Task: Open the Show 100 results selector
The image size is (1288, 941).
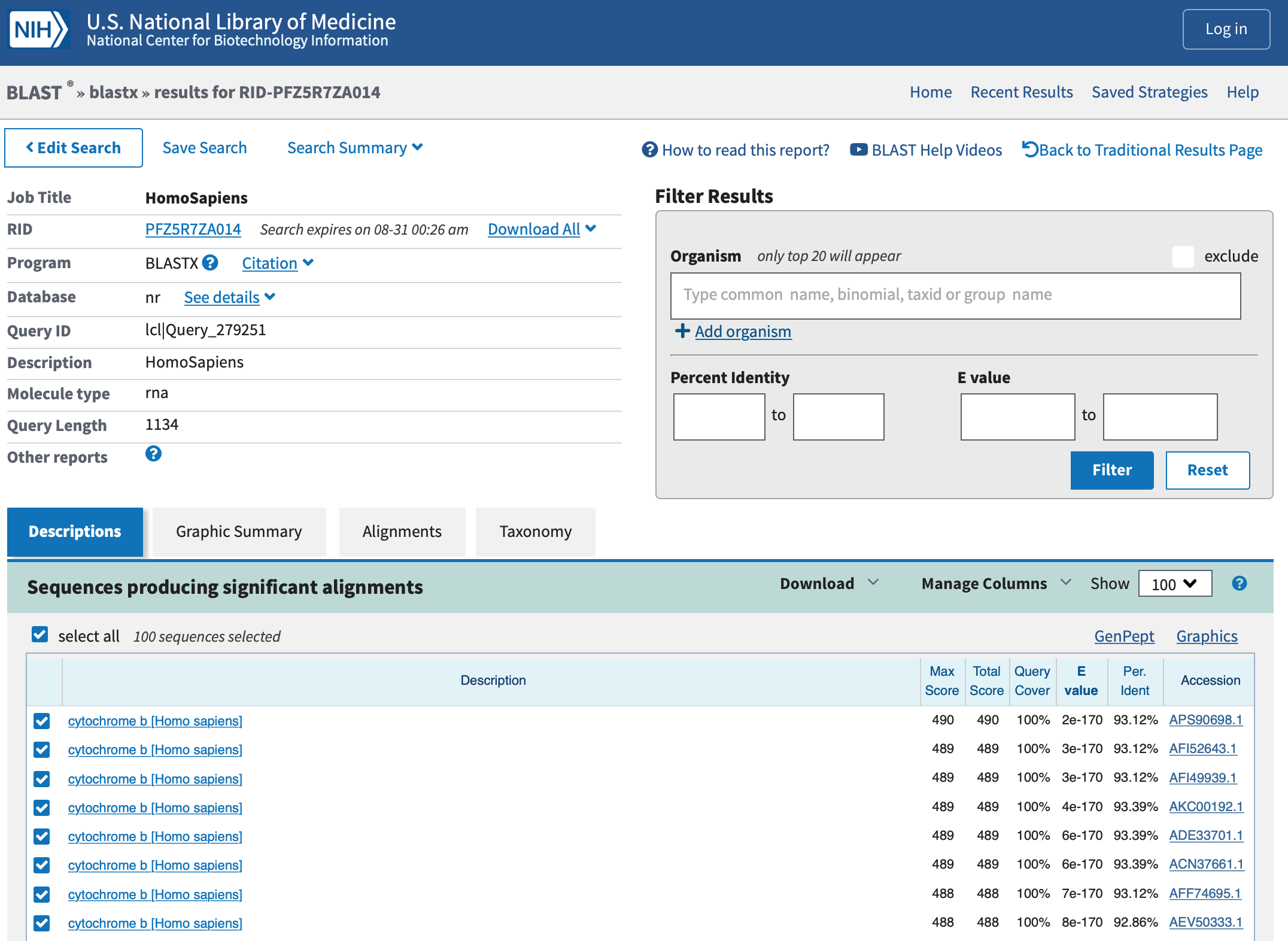Action: click(1175, 584)
